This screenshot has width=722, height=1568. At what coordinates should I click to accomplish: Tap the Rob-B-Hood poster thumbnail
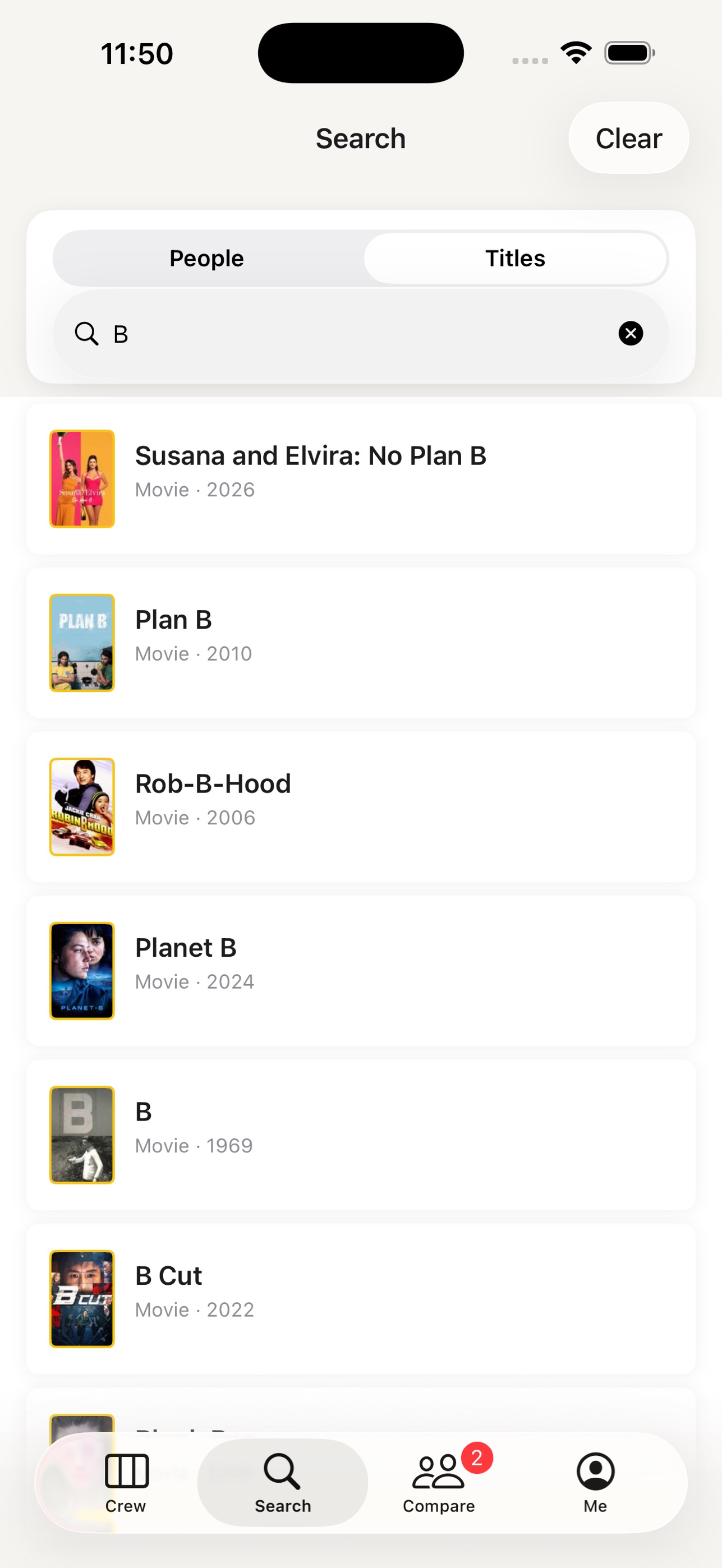(82, 806)
